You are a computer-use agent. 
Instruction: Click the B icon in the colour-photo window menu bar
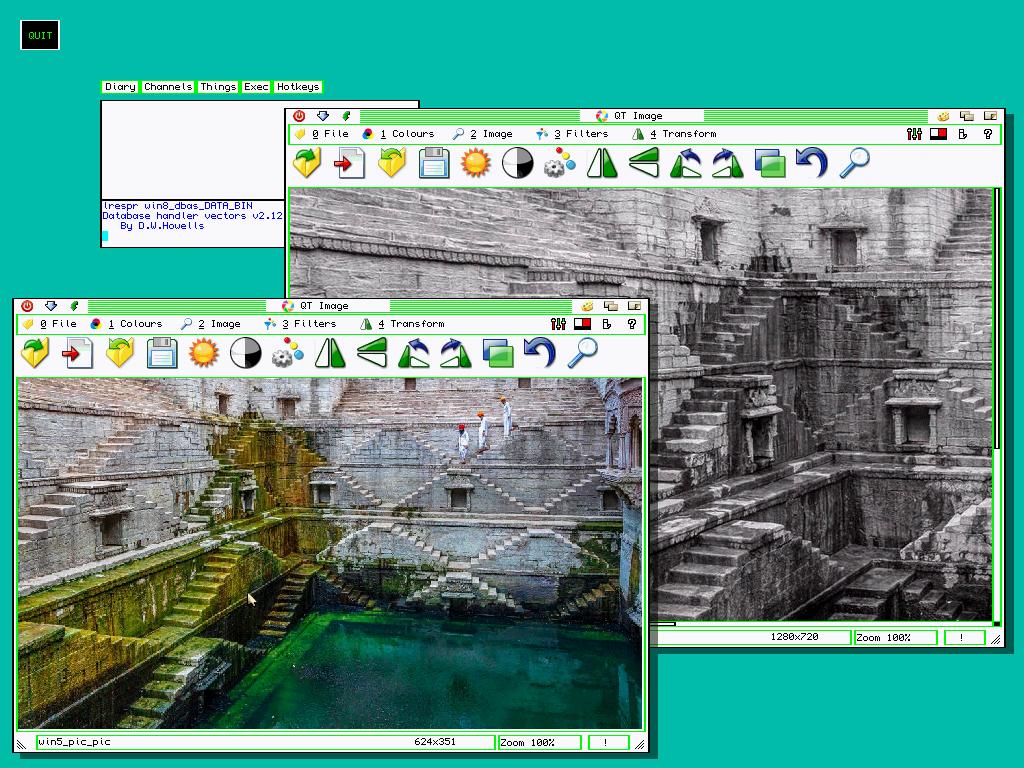[x=607, y=324]
